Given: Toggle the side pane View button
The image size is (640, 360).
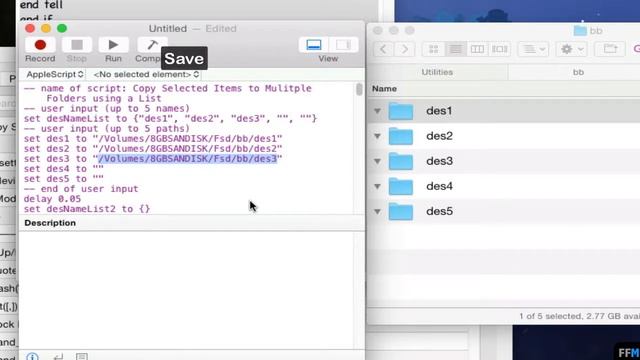Looking at the screenshot, I should pos(343,45).
